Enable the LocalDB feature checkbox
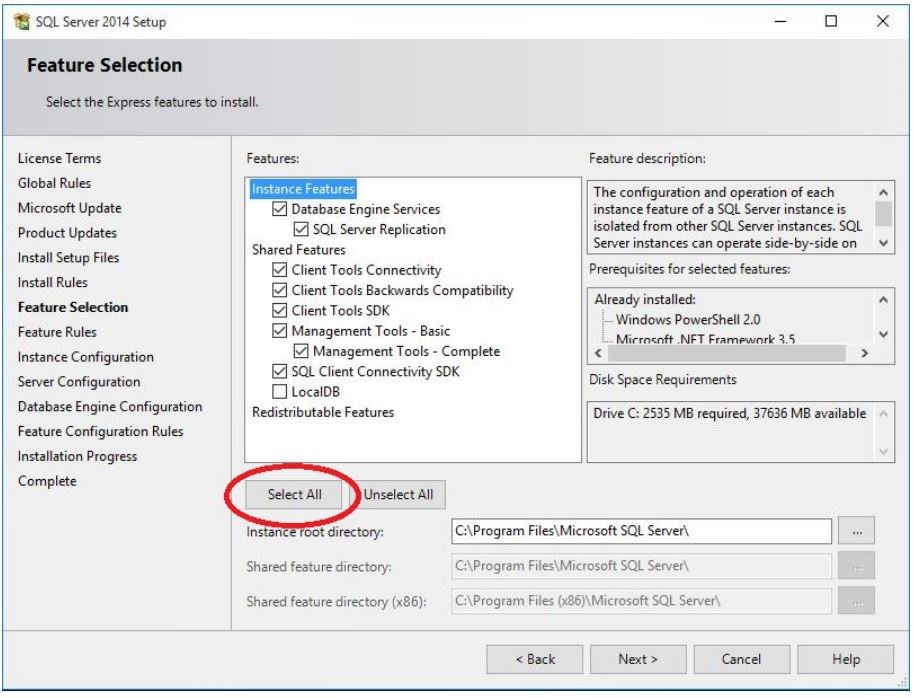The image size is (914, 698). [280, 391]
